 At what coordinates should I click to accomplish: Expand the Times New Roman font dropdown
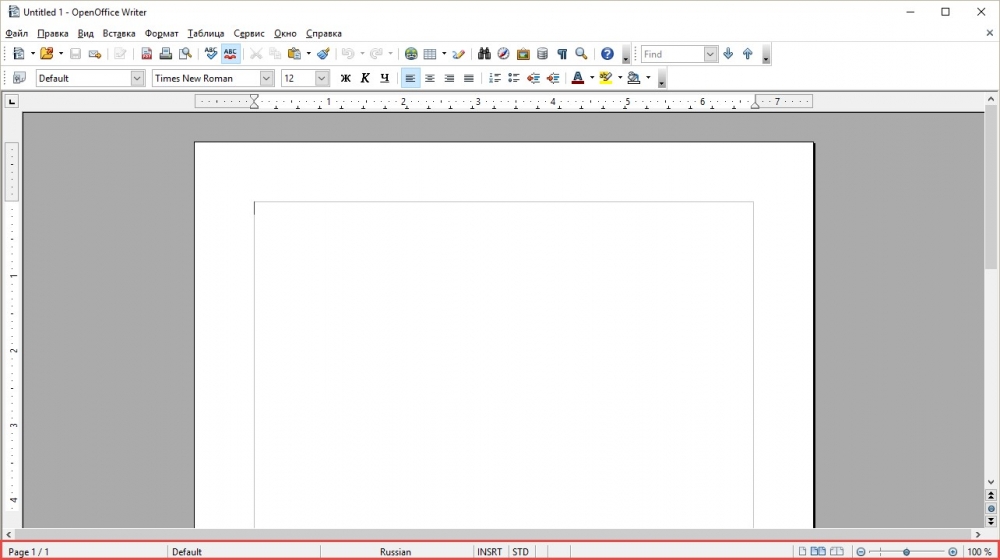(267, 78)
